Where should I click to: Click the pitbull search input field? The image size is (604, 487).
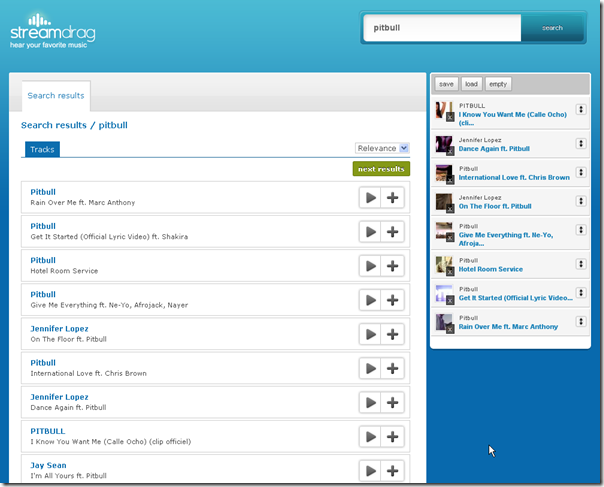click(x=442, y=28)
